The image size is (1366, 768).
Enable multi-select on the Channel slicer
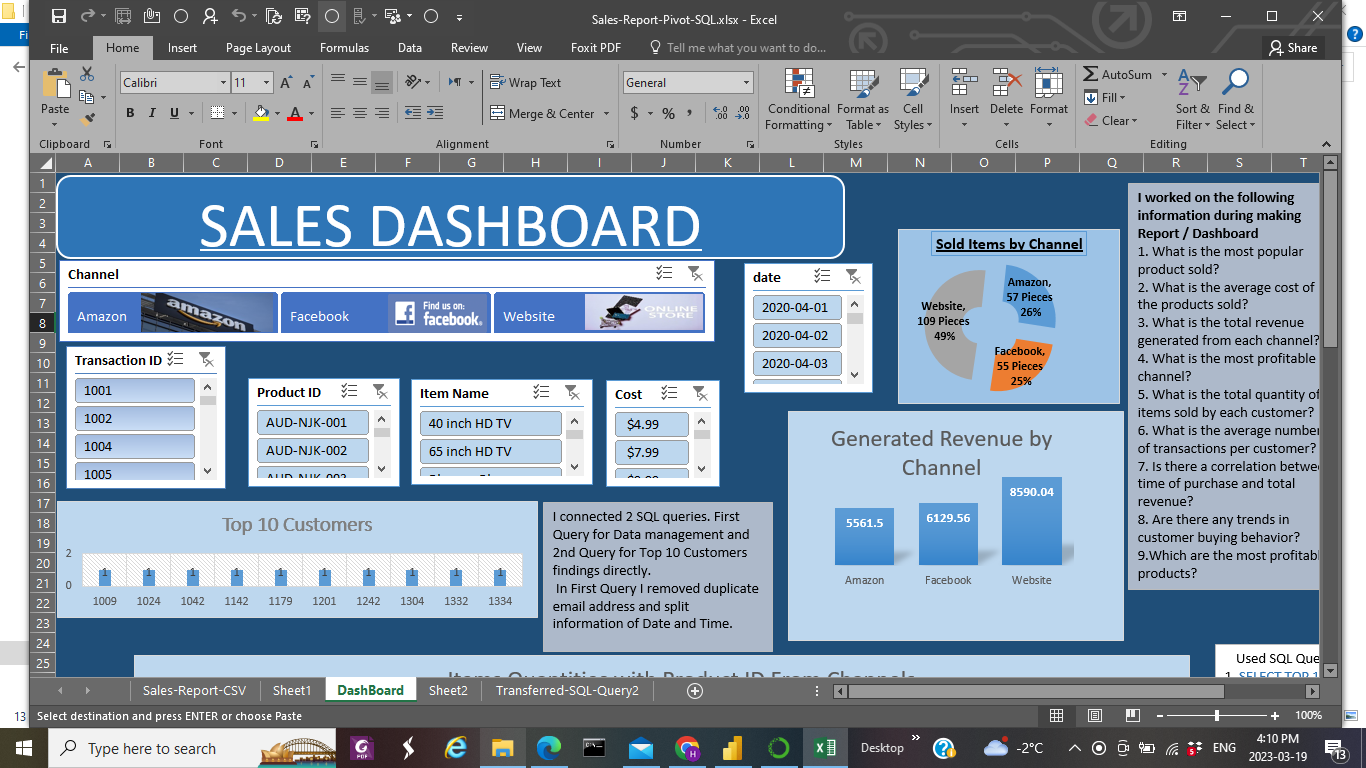[x=661, y=273]
